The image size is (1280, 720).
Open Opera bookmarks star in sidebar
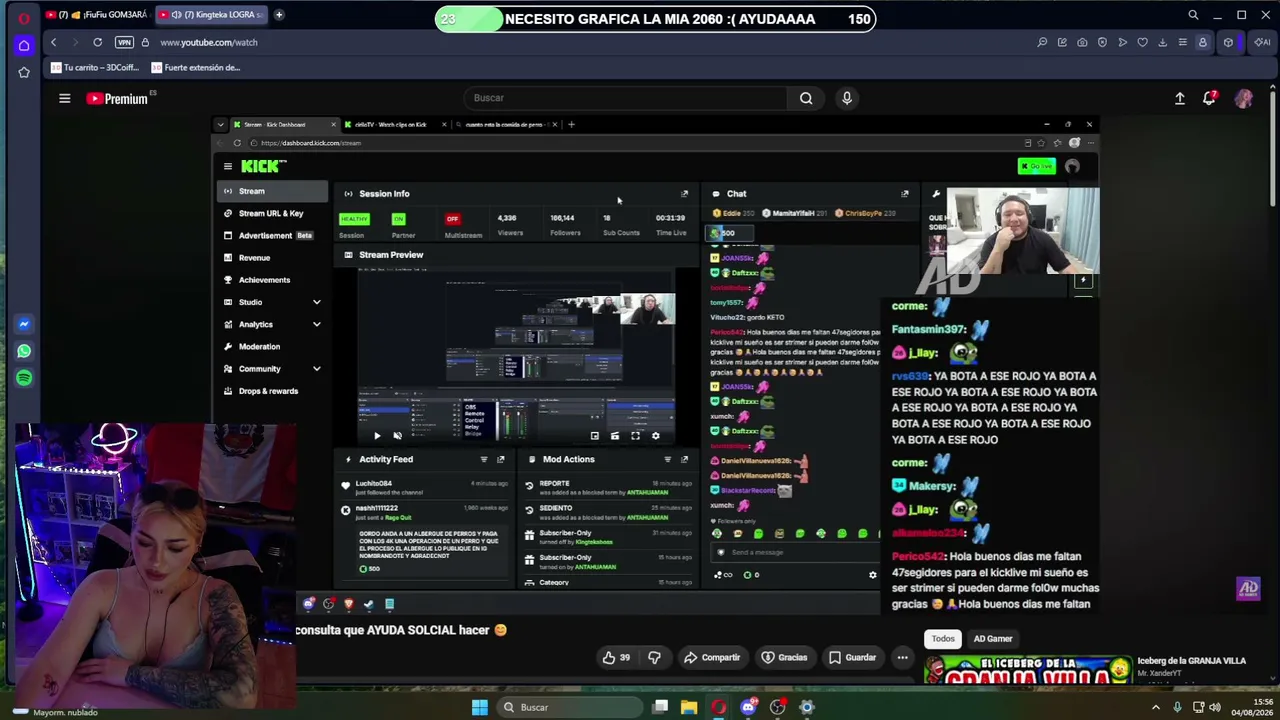(24, 72)
